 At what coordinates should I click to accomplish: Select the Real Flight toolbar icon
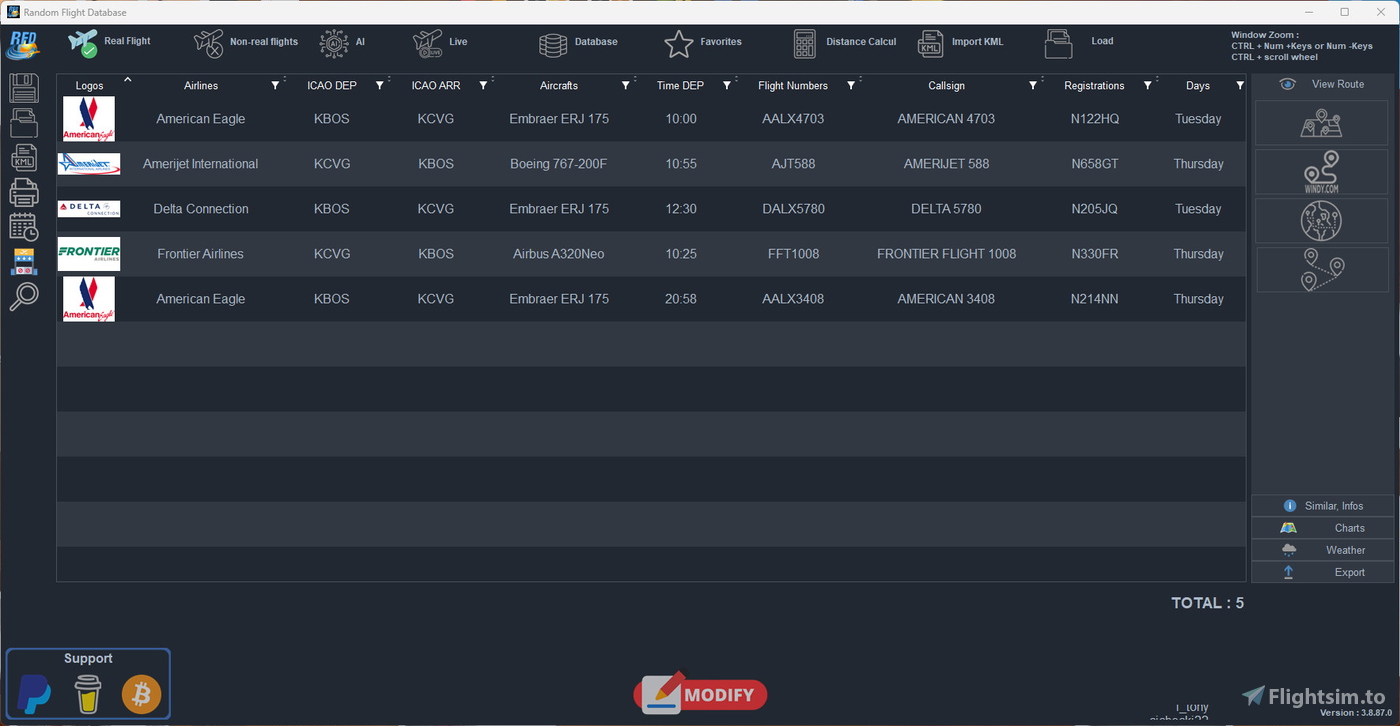[x=82, y=43]
